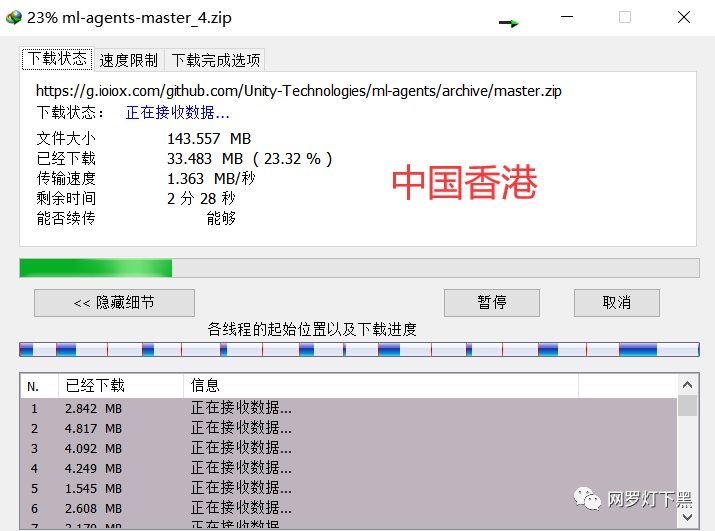Click the scrollbar up arrow in thread list

[x=688, y=385]
